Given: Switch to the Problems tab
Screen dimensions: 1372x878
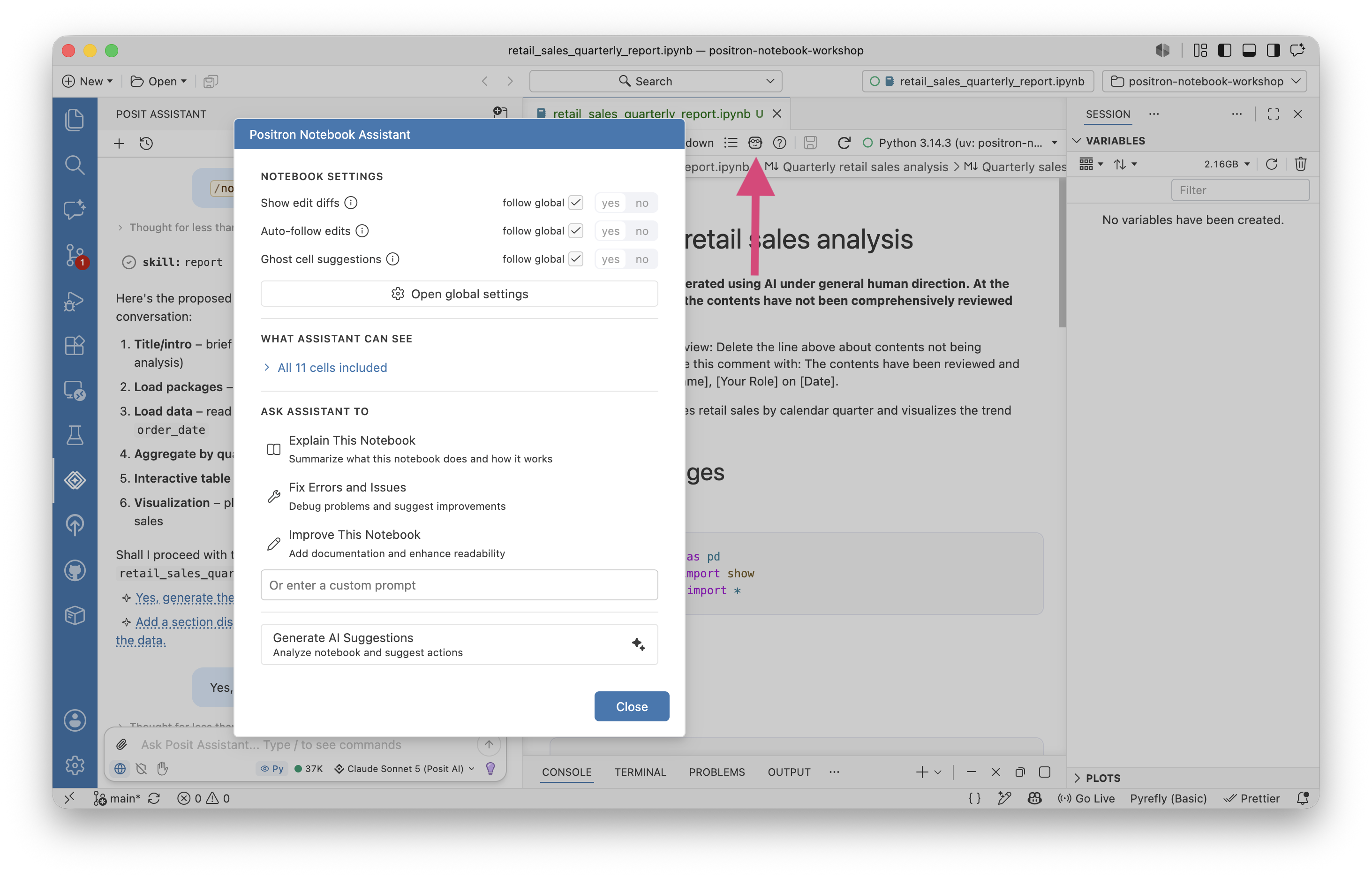Looking at the screenshot, I should click(716, 772).
